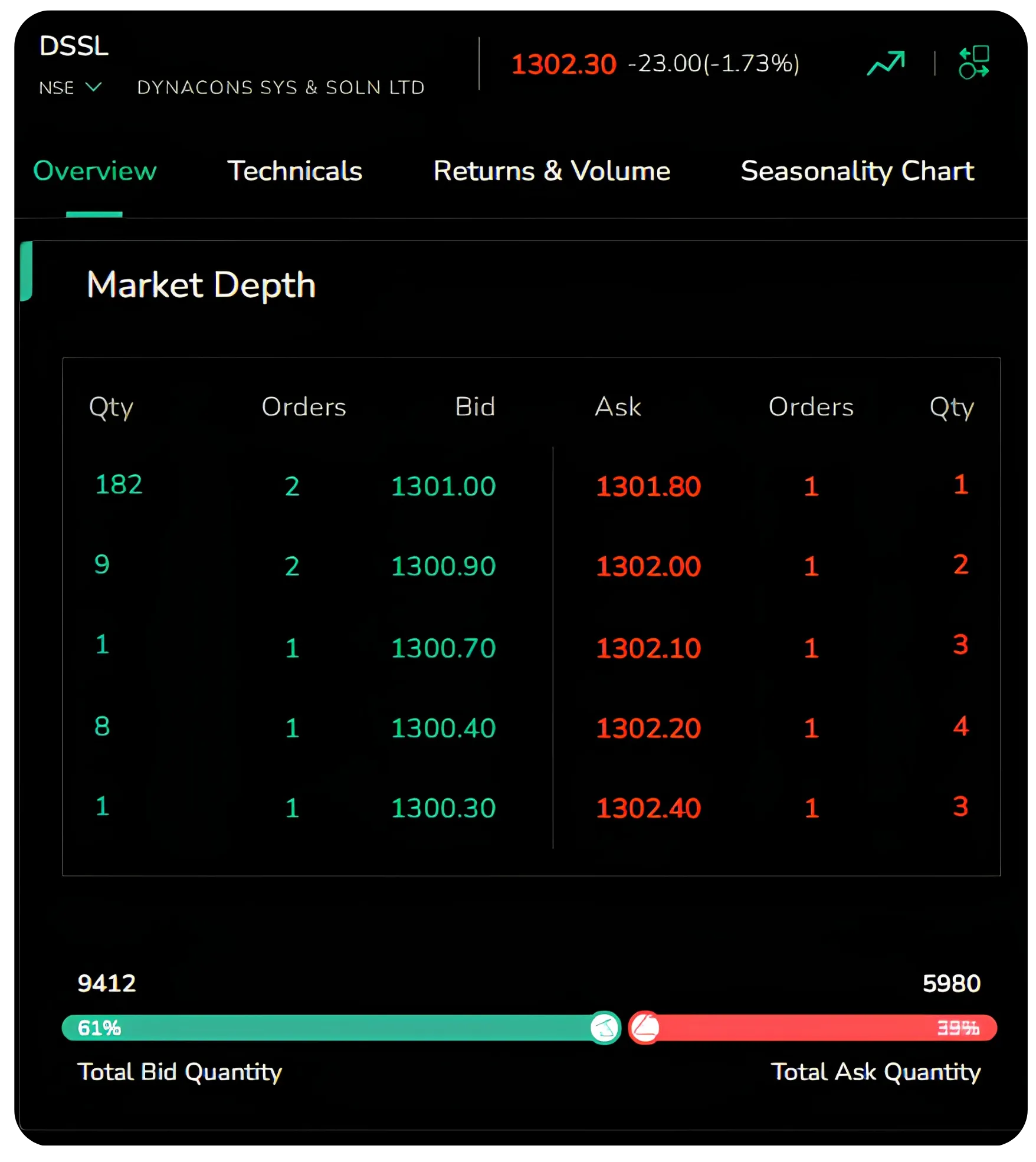The image size is (1036, 1162).
Task: Select bid price 1300.70
Action: [x=443, y=648]
